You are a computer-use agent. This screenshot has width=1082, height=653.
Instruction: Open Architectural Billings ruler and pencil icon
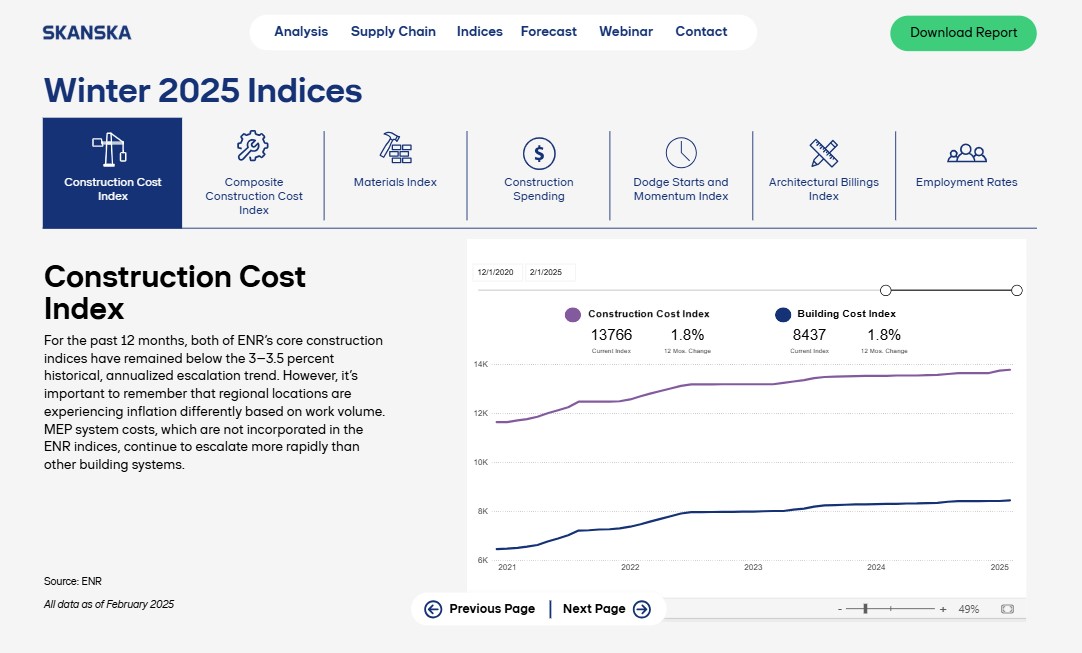[824, 153]
